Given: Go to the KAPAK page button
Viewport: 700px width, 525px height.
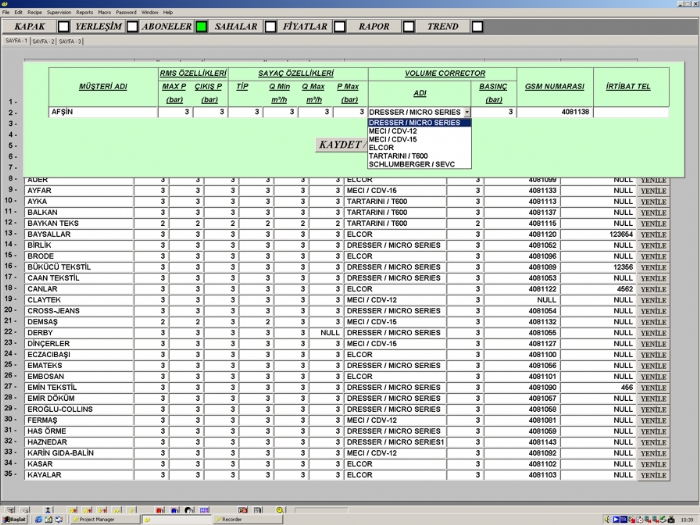Looking at the screenshot, I should pos(29,27).
